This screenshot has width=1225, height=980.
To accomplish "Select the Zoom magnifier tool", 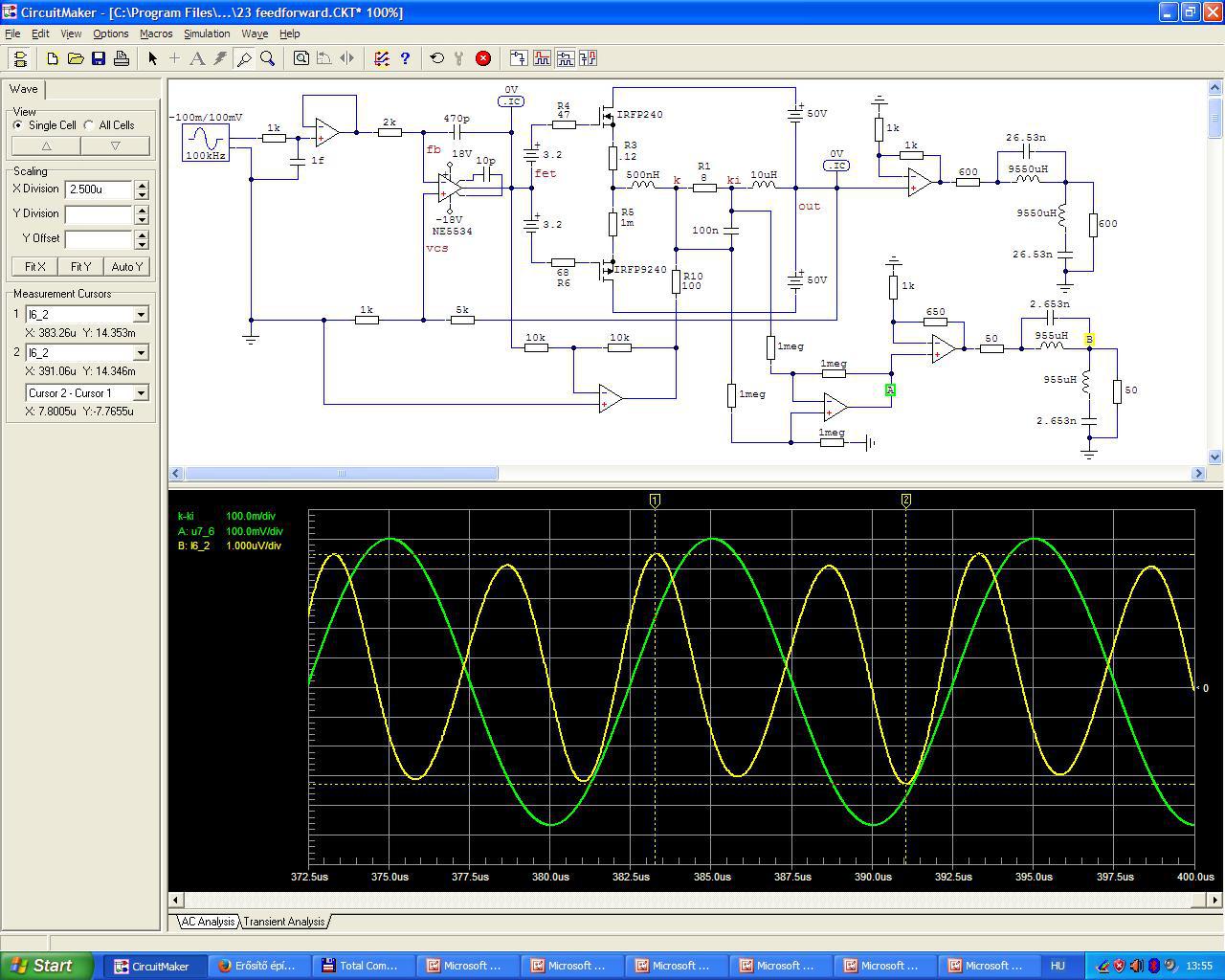I will point(268,58).
